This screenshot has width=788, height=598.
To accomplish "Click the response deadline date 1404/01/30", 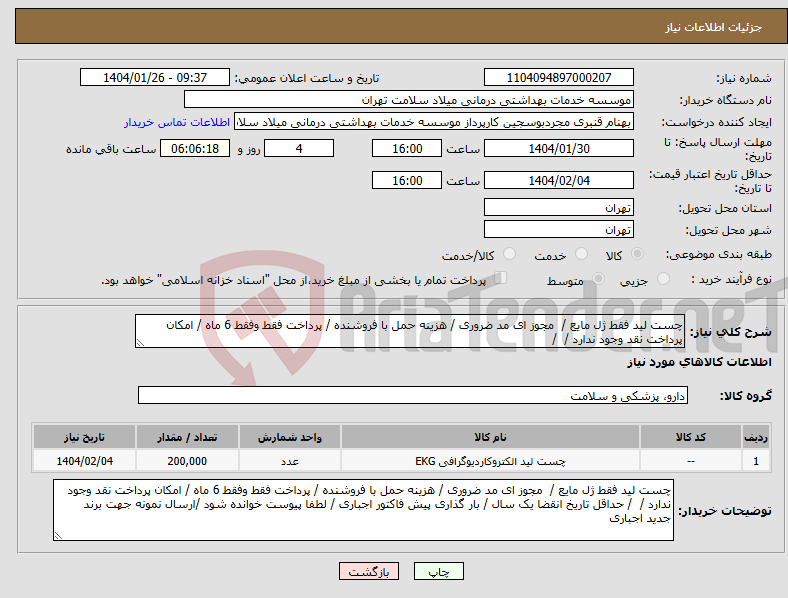I will 558,148.
